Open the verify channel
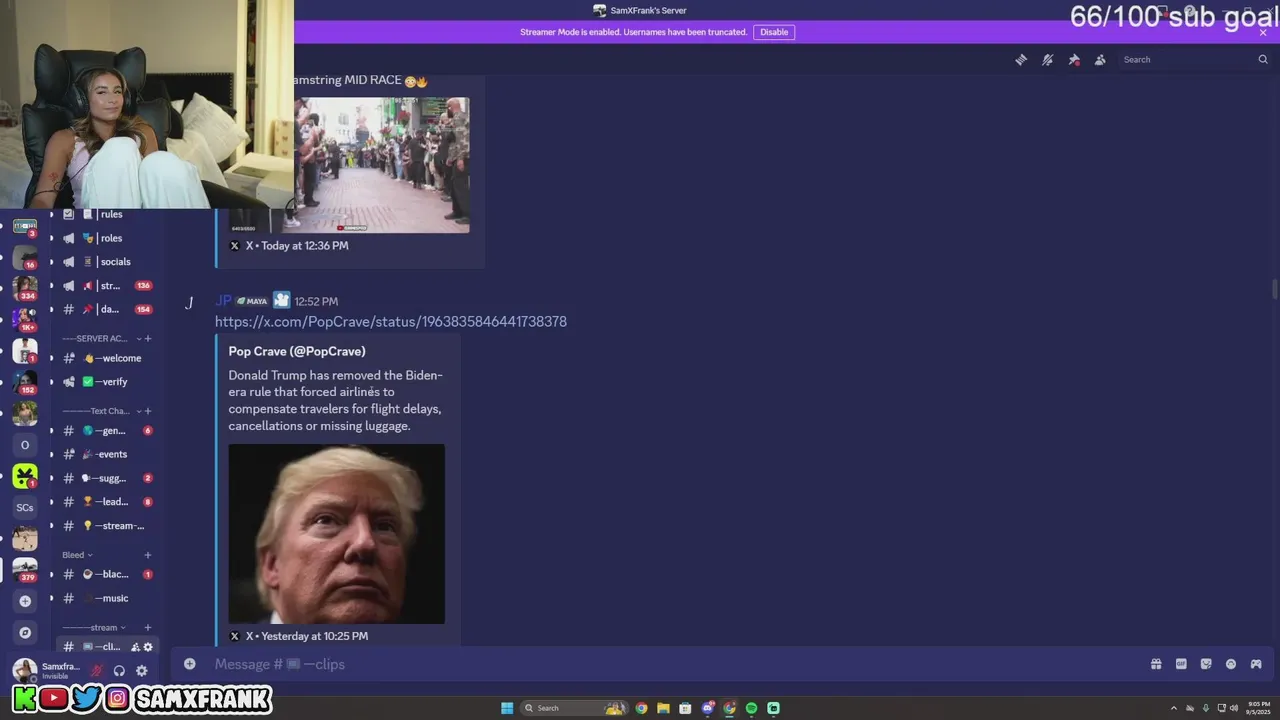1280x720 pixels. [107, 382]
